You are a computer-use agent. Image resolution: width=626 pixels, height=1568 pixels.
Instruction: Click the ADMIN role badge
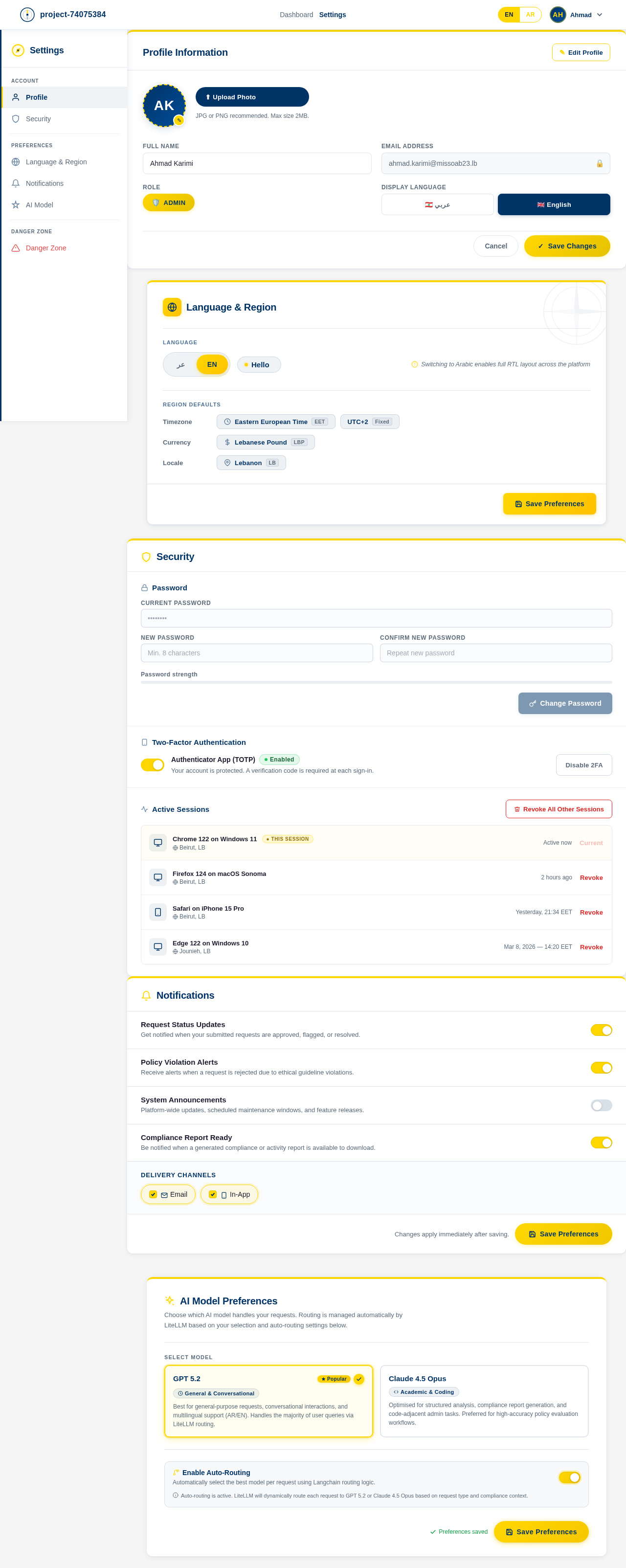(x=169, y=202)
